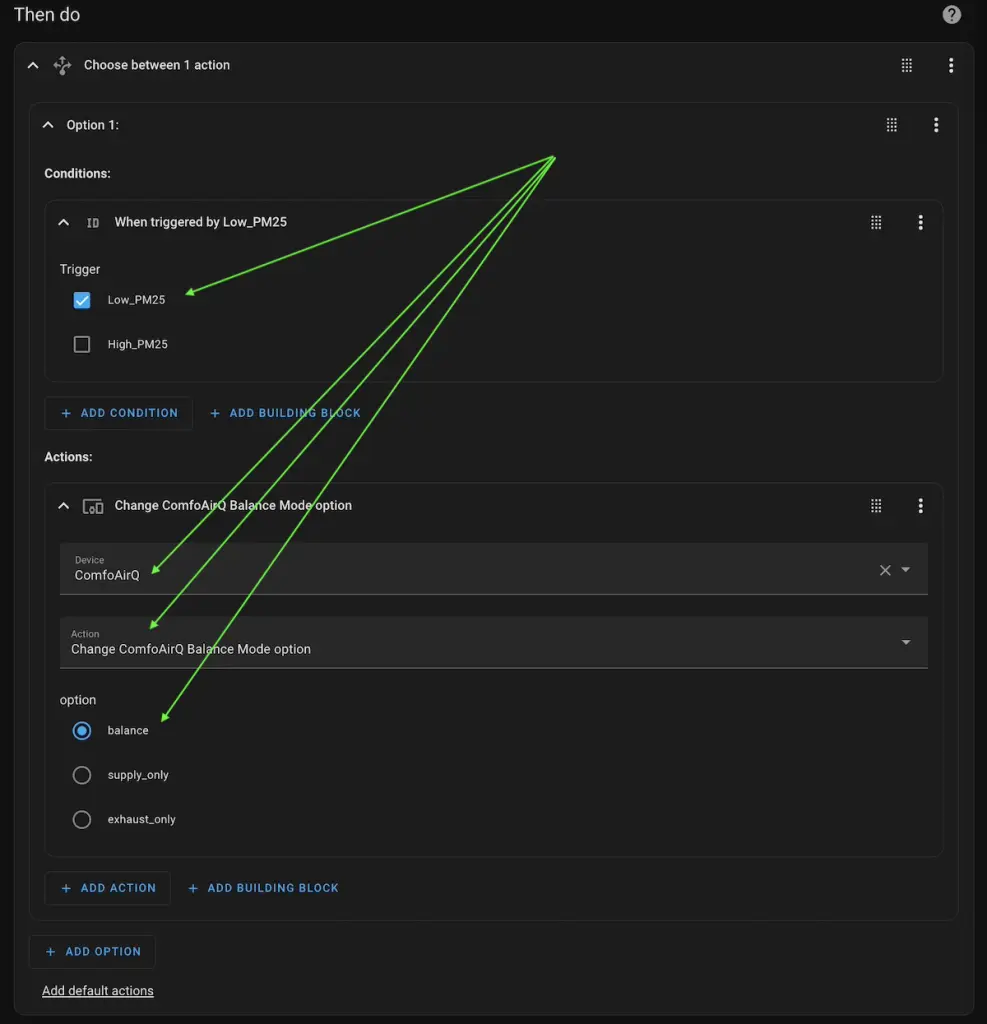This screenshot has height=1024, width=987.
Task: Enable the High_PM25 trigger checkbox
Action: [x=82, y=344]
